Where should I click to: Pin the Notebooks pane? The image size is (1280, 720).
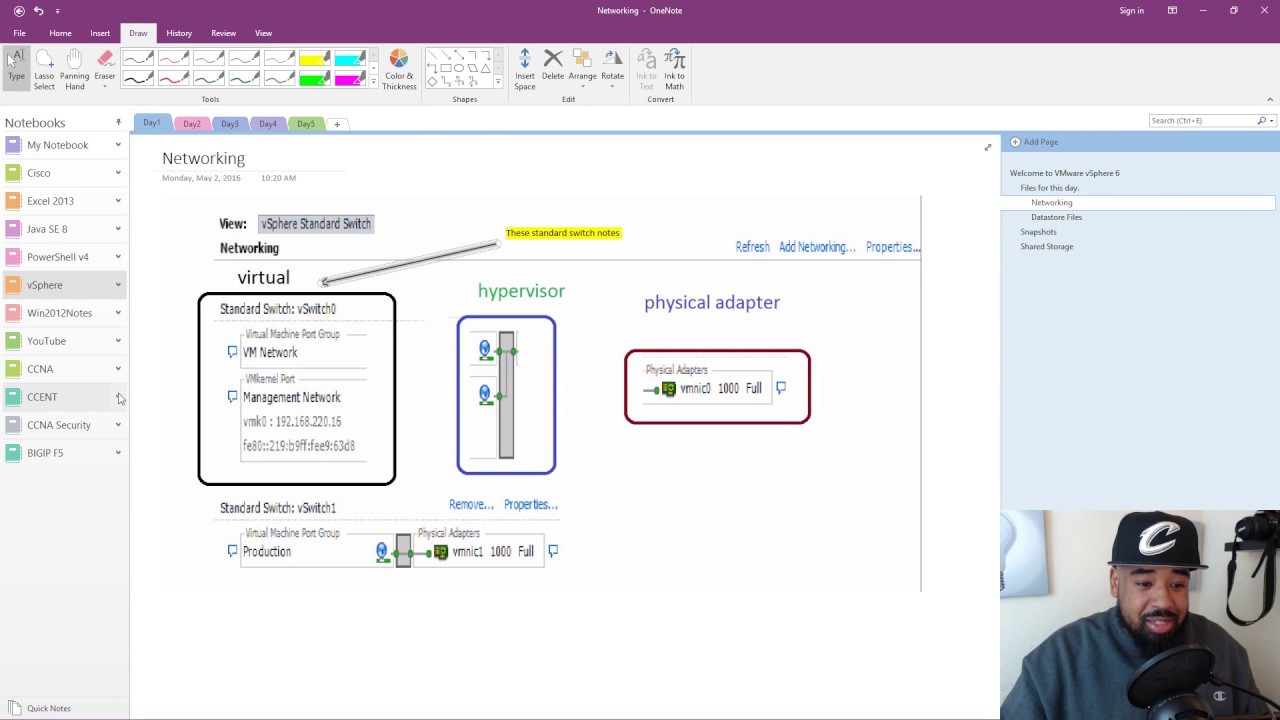[x=118, y=122]
